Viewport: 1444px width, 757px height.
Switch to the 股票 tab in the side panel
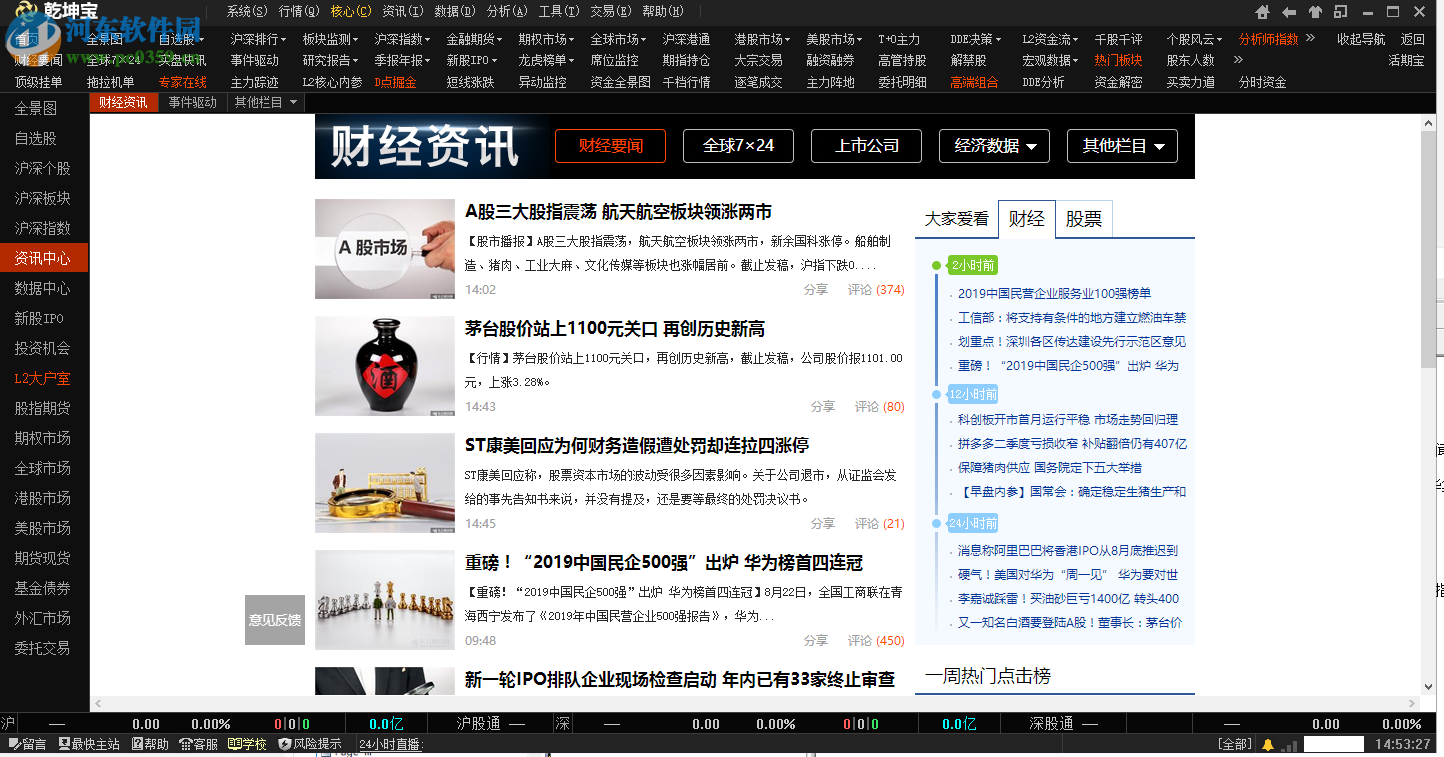(1084, 219)
